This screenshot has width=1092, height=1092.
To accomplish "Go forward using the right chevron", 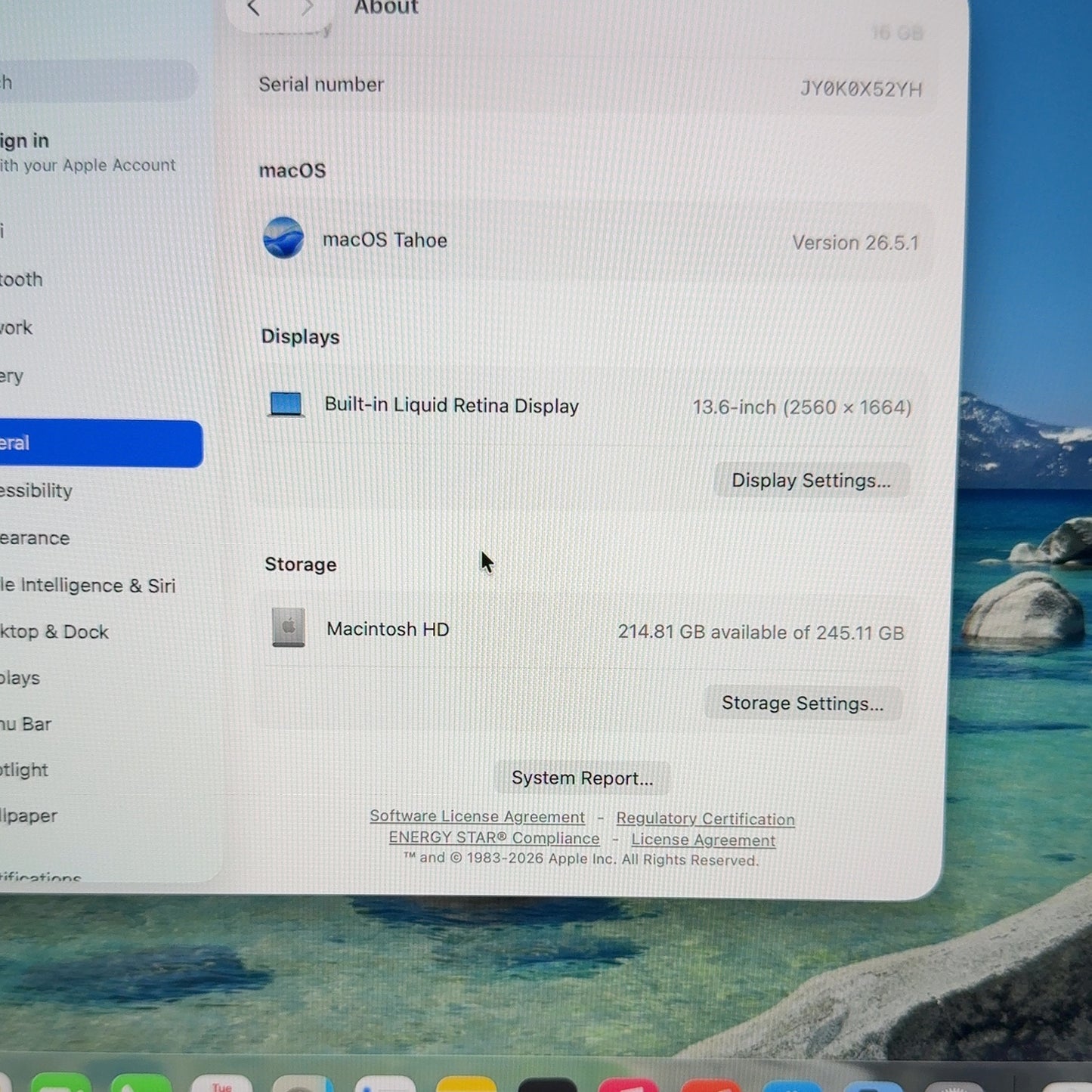I will [x=307, y=8].
